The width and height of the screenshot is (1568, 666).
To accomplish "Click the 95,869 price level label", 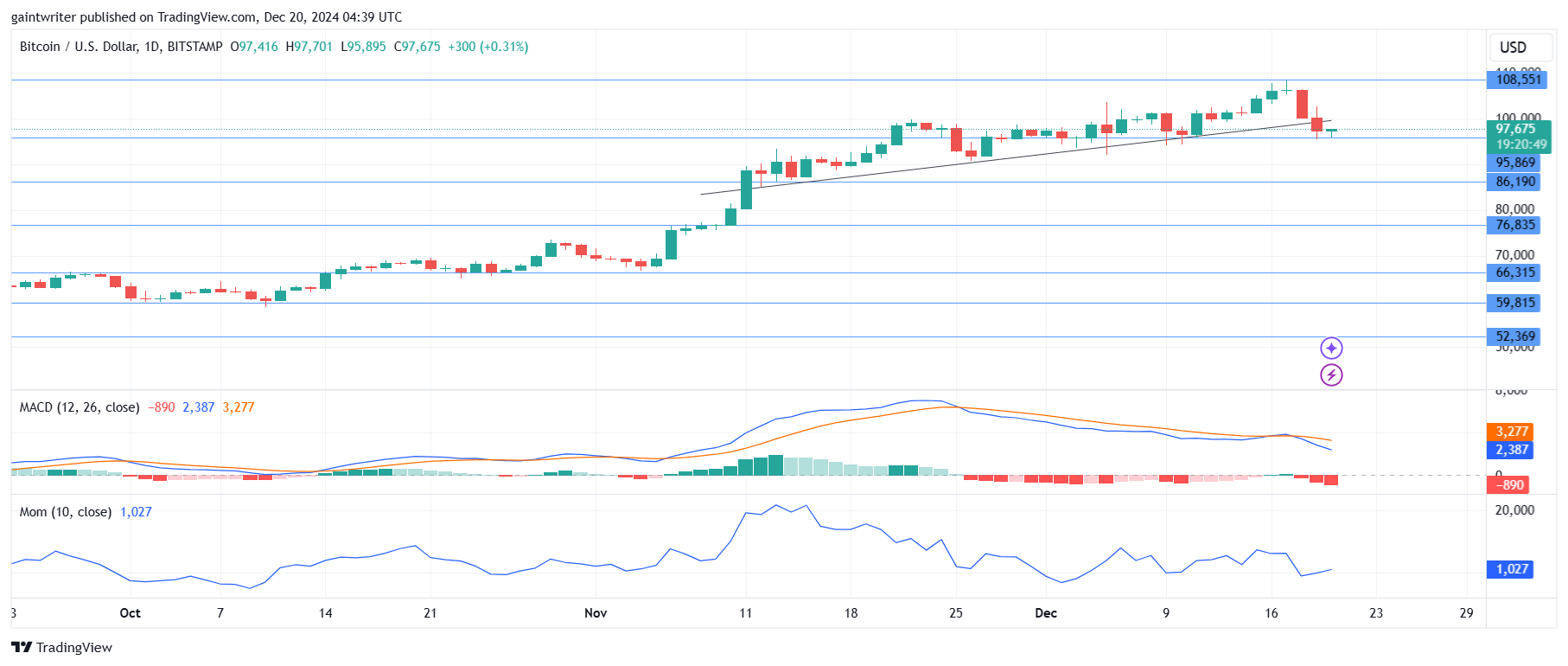I will coord(1515,163).
